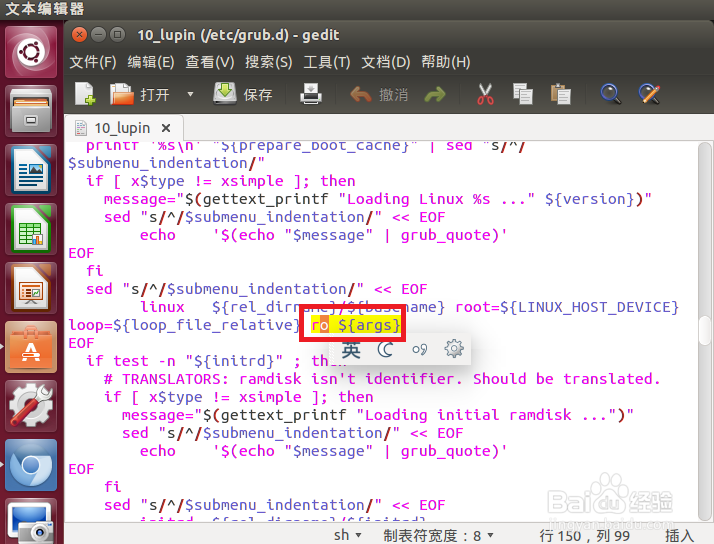Toggle punctuation mode in input bar
This screenshot has width=714, height=544.
pyautogui.click(x=419, y=350)
